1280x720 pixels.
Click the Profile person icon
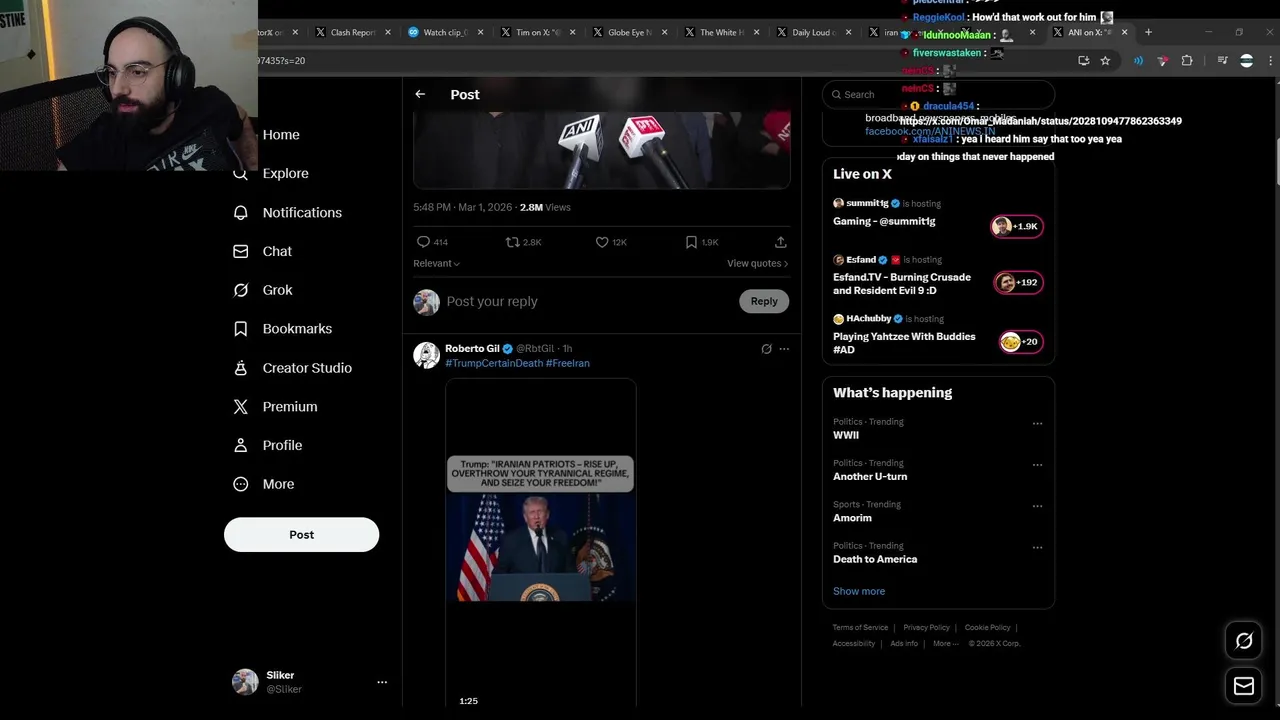pos(240,445)
